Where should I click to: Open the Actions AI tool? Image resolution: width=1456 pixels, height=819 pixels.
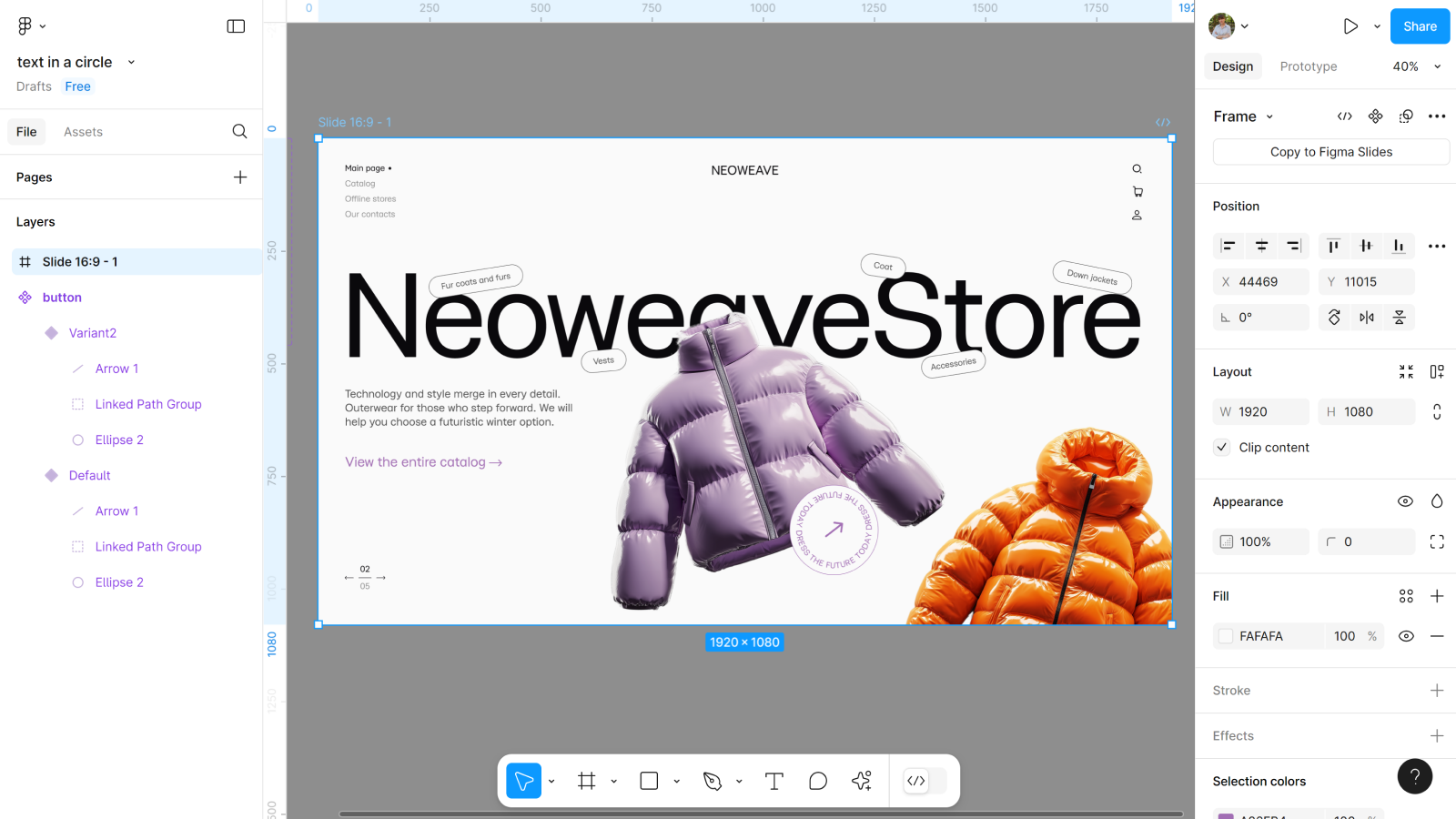click(x=861, y=781)
